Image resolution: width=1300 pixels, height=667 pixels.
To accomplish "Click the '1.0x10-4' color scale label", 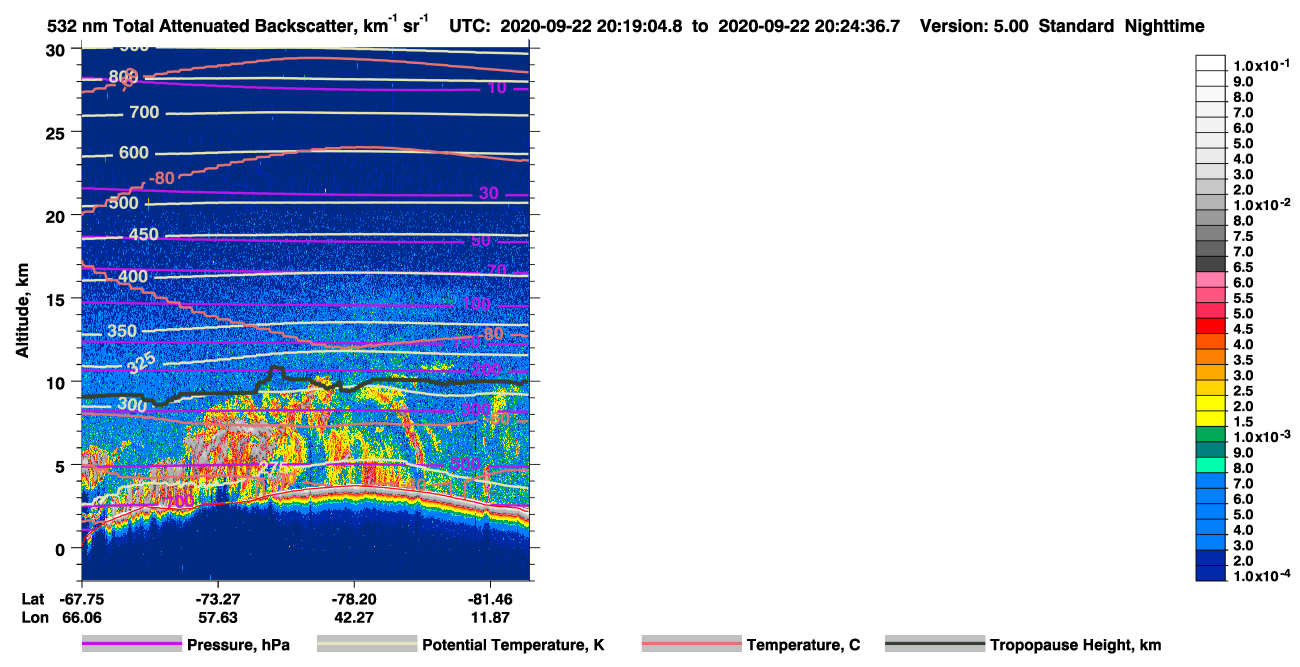I will click(x=1261, y=576).
